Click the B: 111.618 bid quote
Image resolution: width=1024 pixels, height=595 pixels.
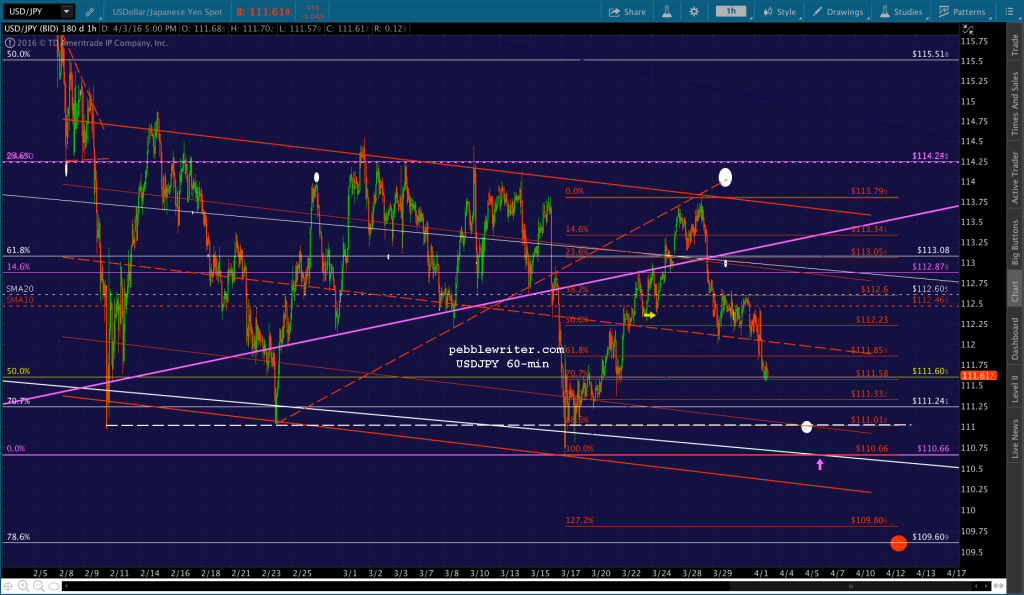click(263, 12)
